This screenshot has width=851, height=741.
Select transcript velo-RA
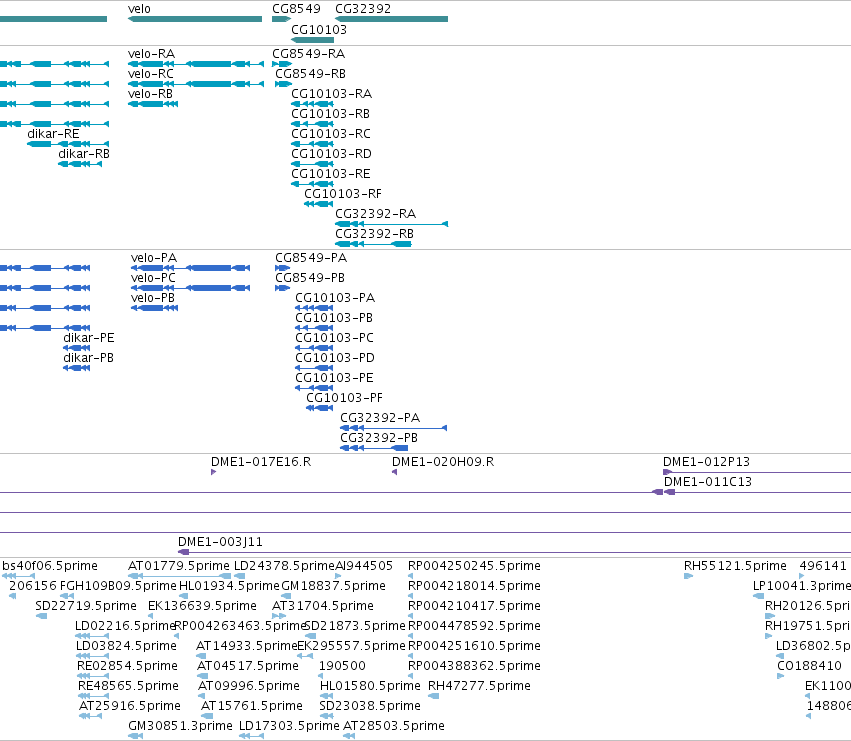coord(196,64)
